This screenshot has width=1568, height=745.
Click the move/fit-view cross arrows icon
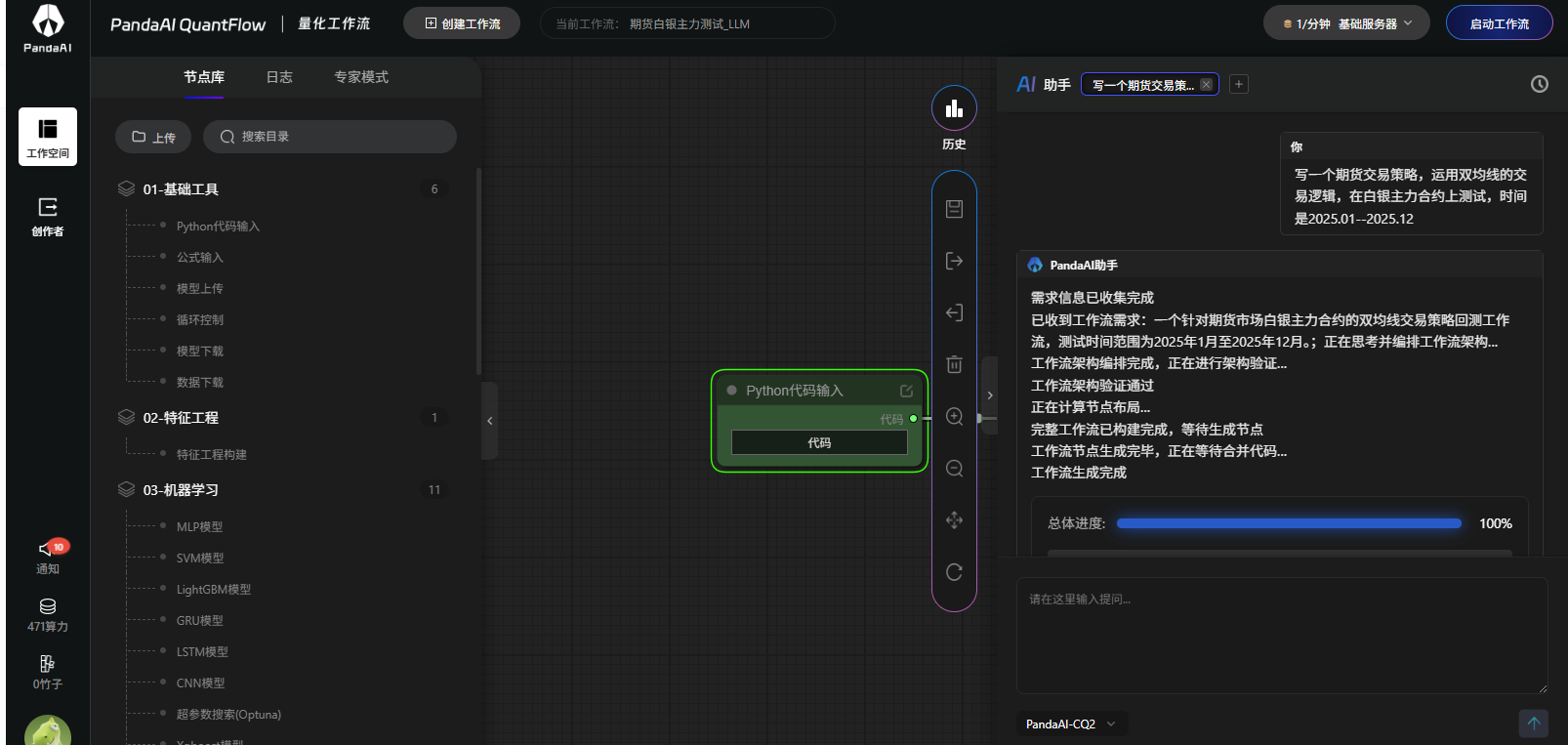[955, 520]
